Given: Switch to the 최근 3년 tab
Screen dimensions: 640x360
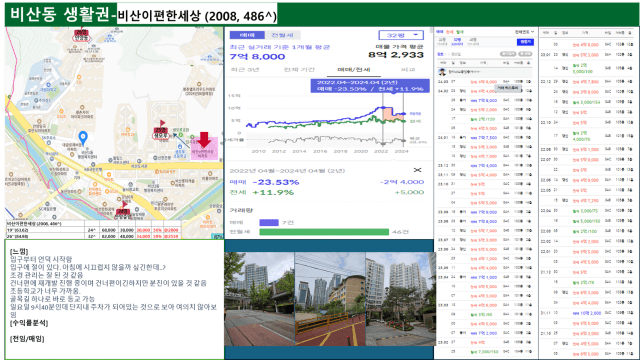Looking at the screenshot, I should (245, 69).
